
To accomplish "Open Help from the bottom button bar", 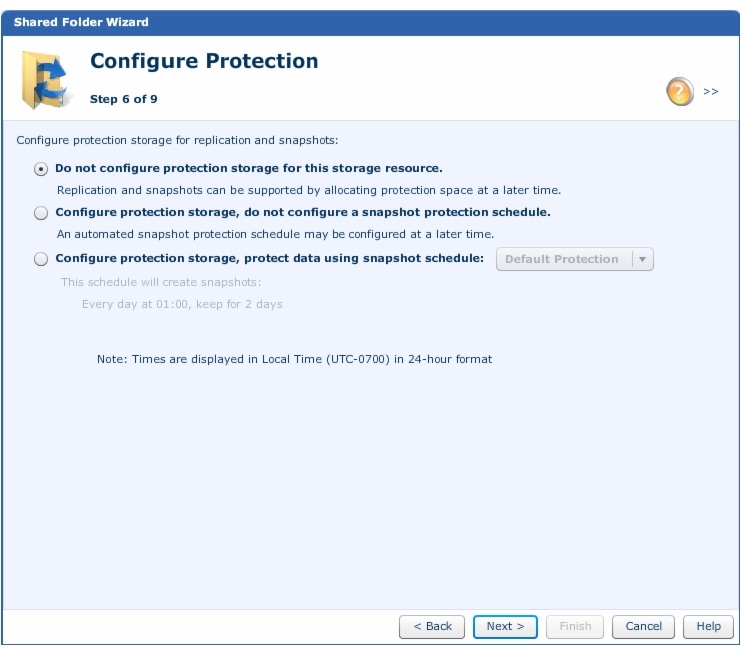I will pyautogui.click(x=708, y=626).
